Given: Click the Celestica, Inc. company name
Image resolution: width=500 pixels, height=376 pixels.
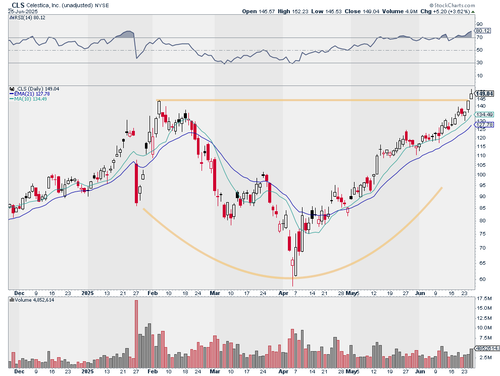Looking at the screenshot, I should [43, 5].
